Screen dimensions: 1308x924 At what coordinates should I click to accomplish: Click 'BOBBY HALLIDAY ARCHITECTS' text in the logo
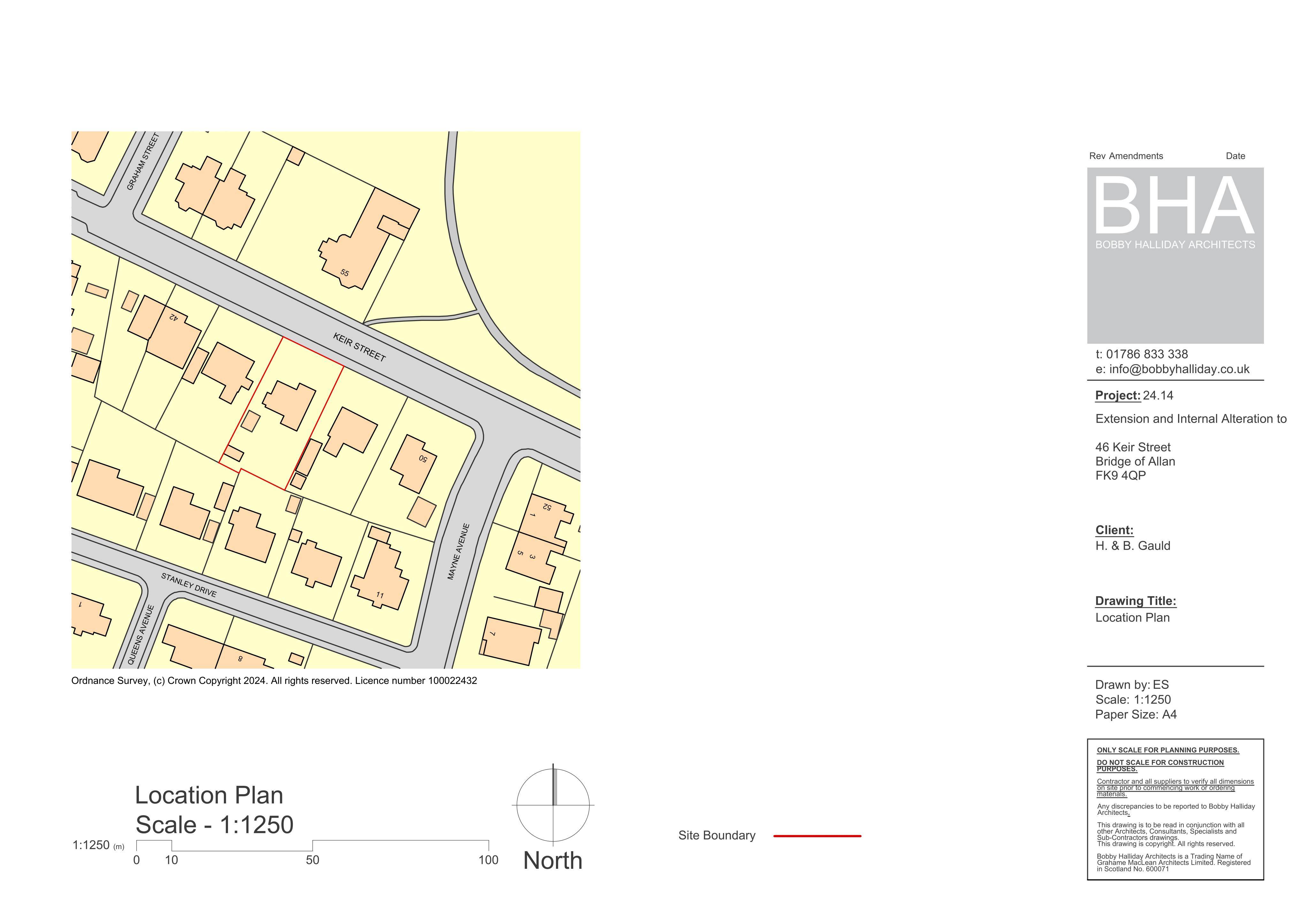pyautogui.click(x=1175, y=245)
